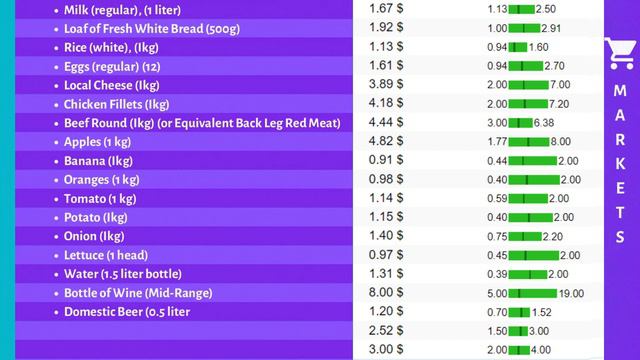Click the 3.00 $ price value
This screenshot has height=360, width=640.
click(386, 349)
